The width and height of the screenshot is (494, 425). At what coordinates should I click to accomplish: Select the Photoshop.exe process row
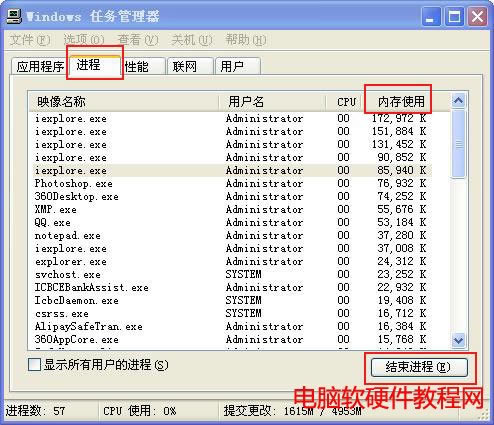pos(233,183)
